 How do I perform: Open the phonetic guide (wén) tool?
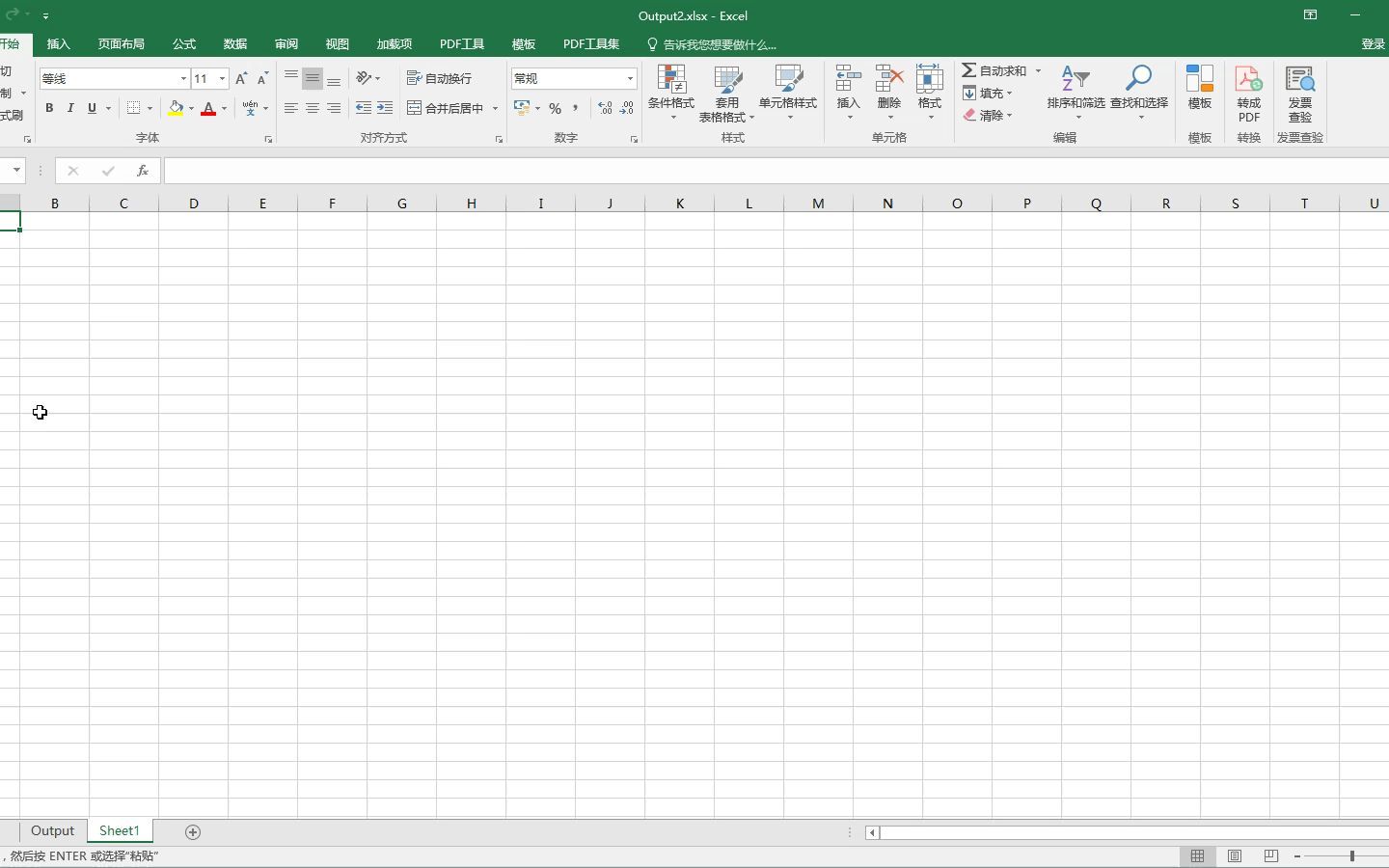250,108
